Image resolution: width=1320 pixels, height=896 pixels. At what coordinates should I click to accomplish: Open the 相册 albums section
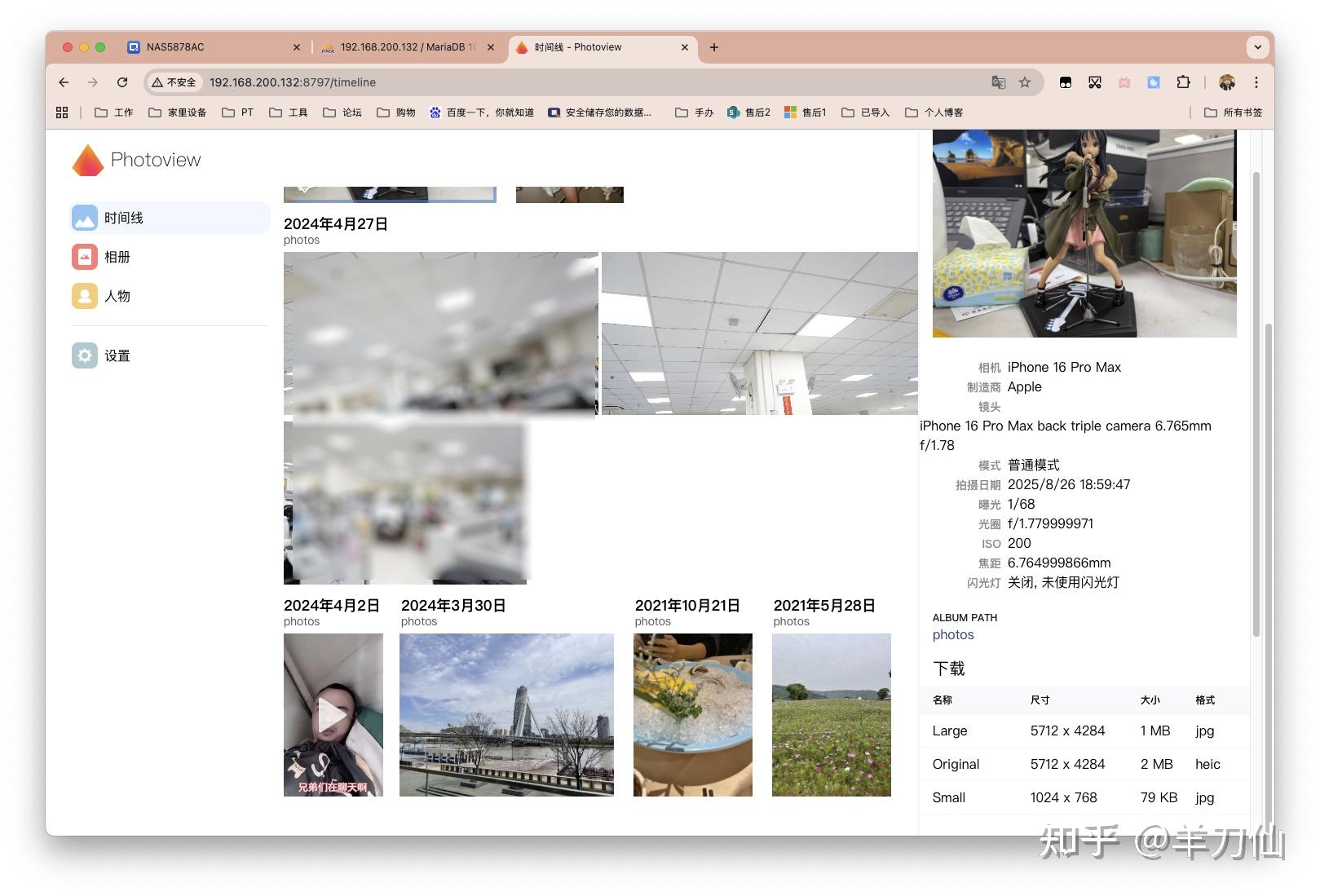[x=119, y=257]
